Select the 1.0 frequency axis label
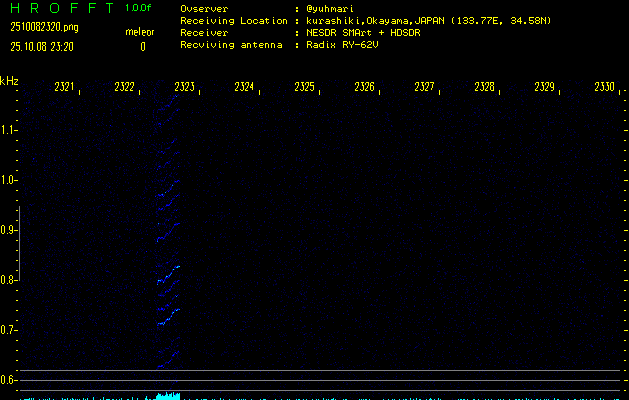Screen dimensions: 629x400 [9, 180]
